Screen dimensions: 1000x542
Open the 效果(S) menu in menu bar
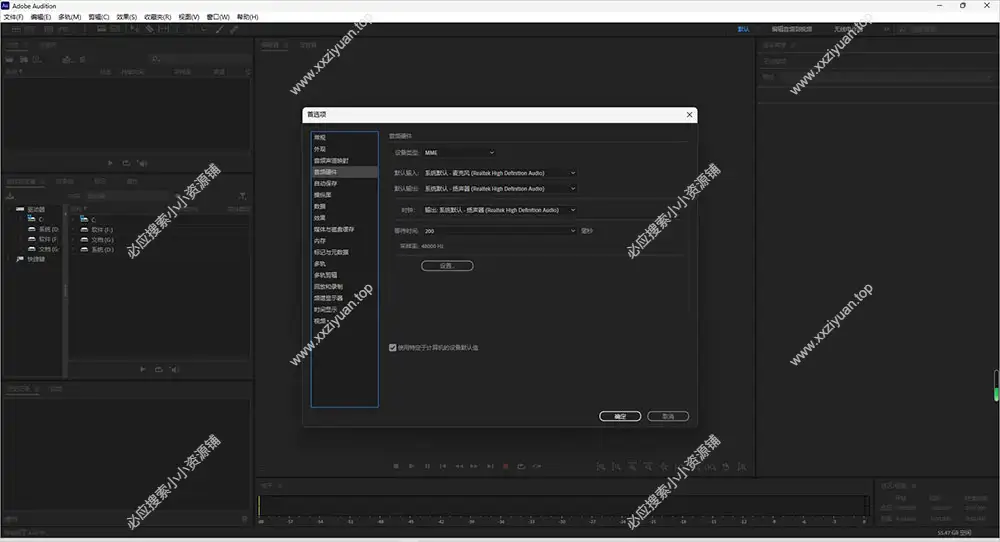click(127, 17)
